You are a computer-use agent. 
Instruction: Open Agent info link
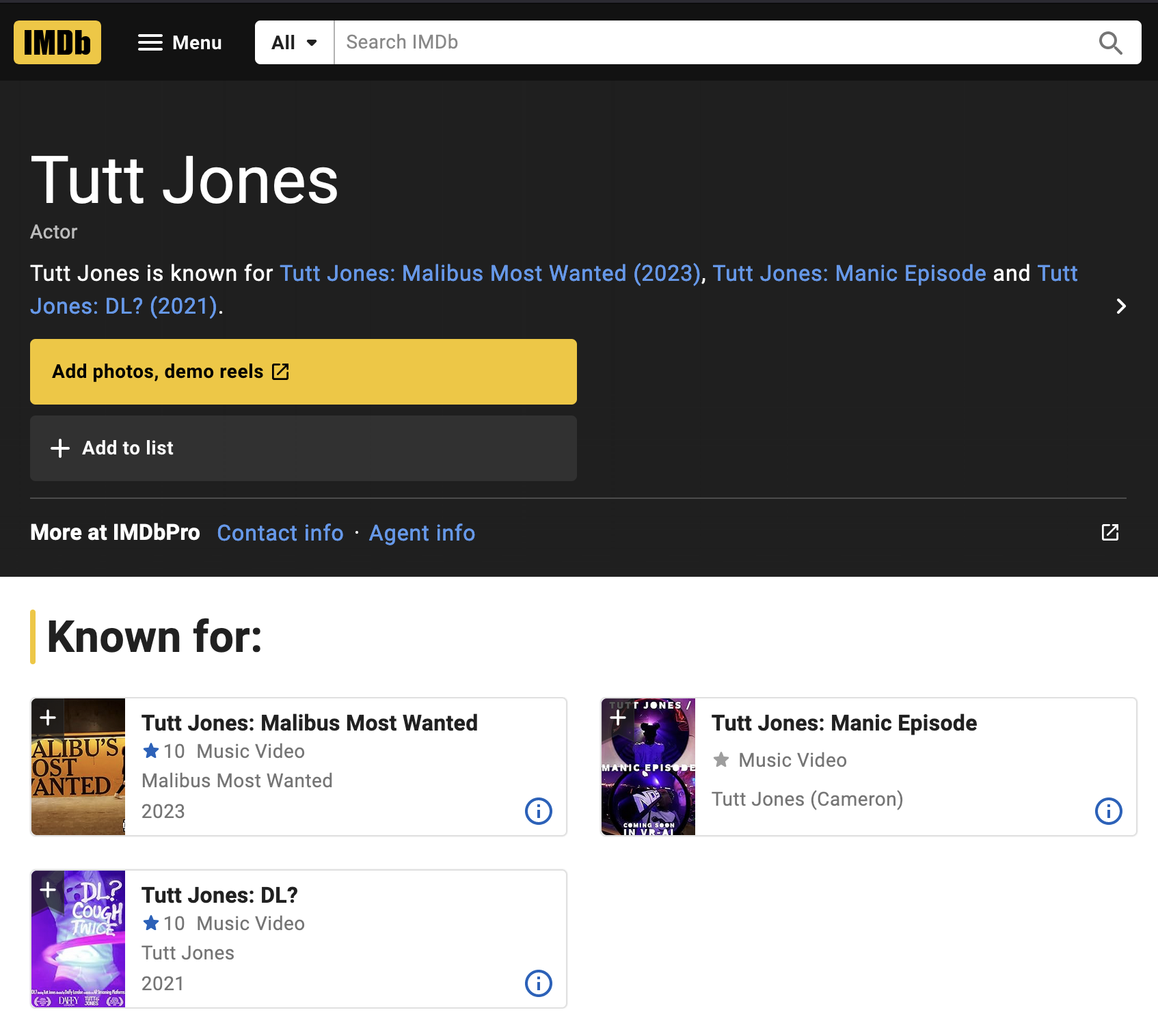pos(422,533)
